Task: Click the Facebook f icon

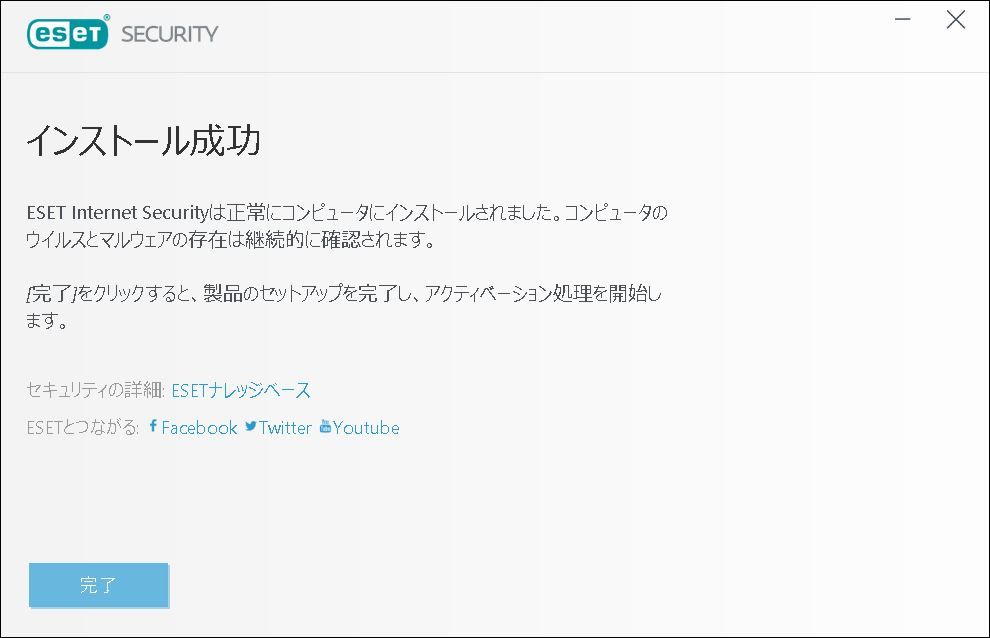Action: (153, 426)
